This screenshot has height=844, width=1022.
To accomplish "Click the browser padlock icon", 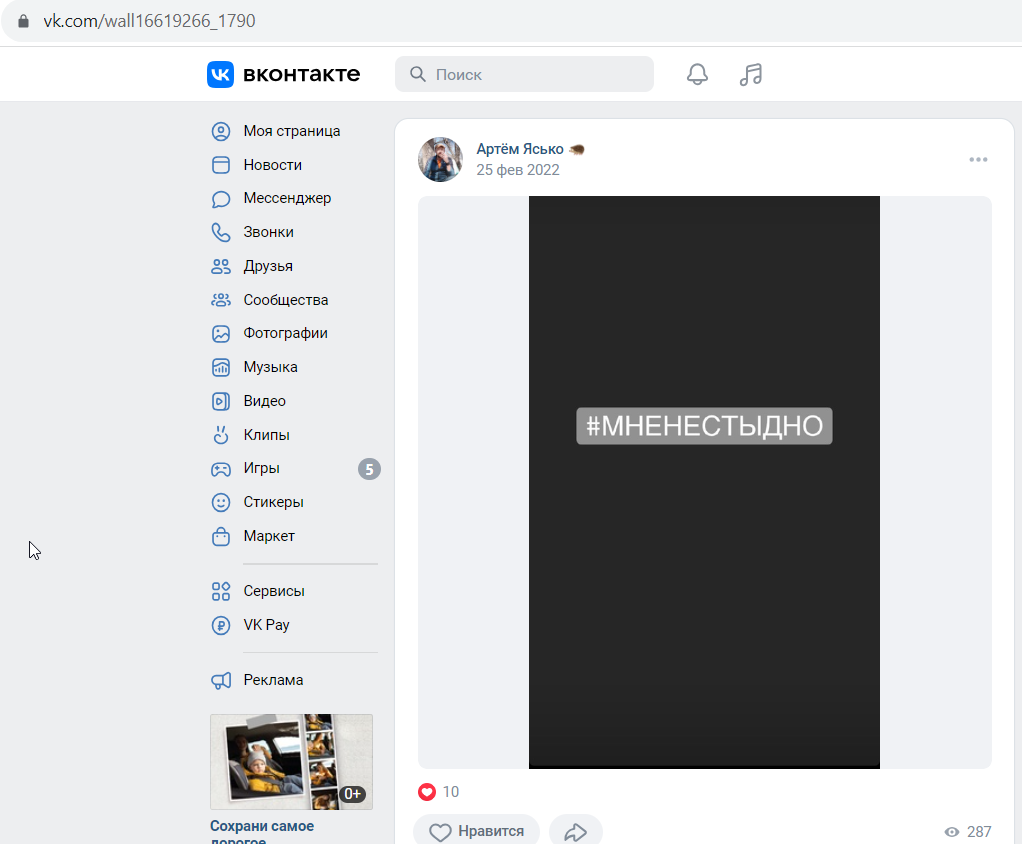I will pos(23,22).
